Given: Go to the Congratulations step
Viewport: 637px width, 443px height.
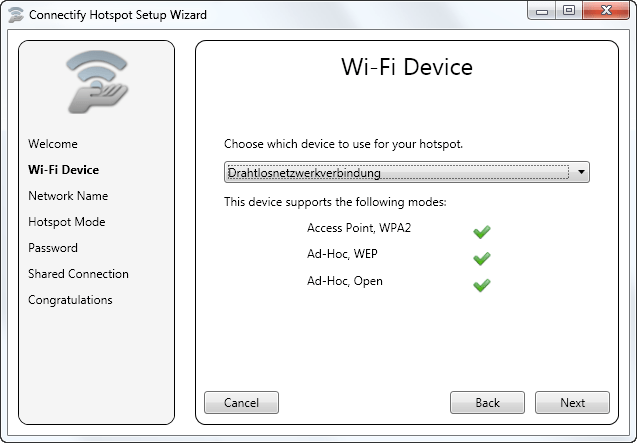Looking at the screenshot, I should coord(70,300).
